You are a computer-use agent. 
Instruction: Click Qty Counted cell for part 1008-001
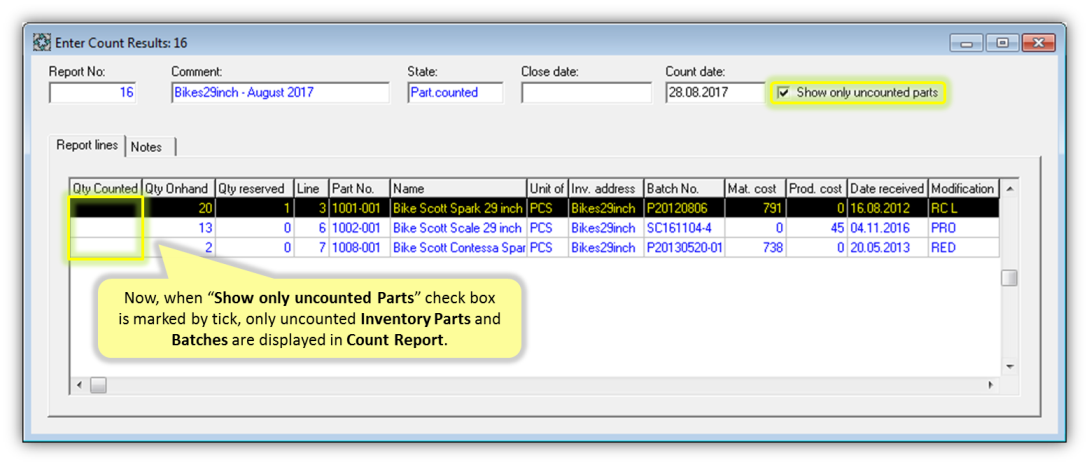[x=106, y=248]
